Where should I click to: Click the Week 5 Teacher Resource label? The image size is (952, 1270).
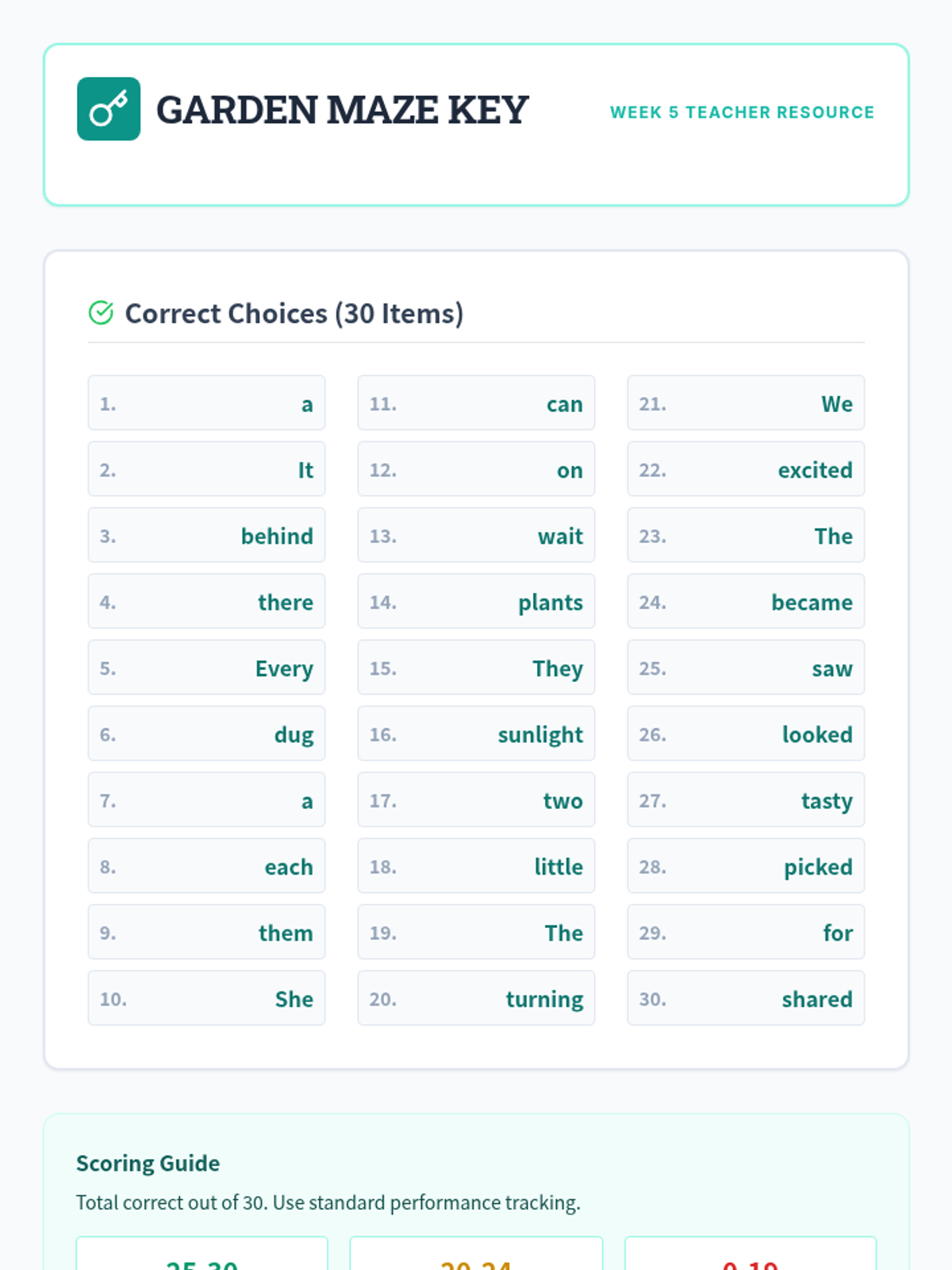(x=742, y=113)
